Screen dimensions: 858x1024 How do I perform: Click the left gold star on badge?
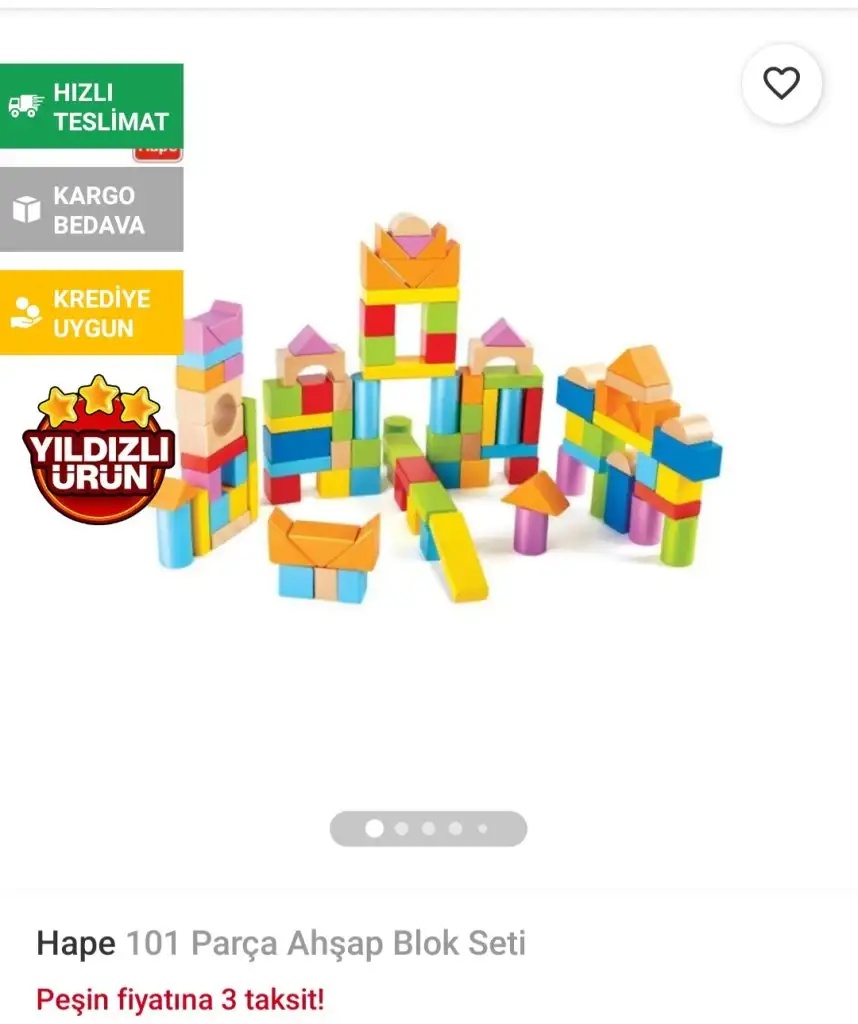(60, 406)
